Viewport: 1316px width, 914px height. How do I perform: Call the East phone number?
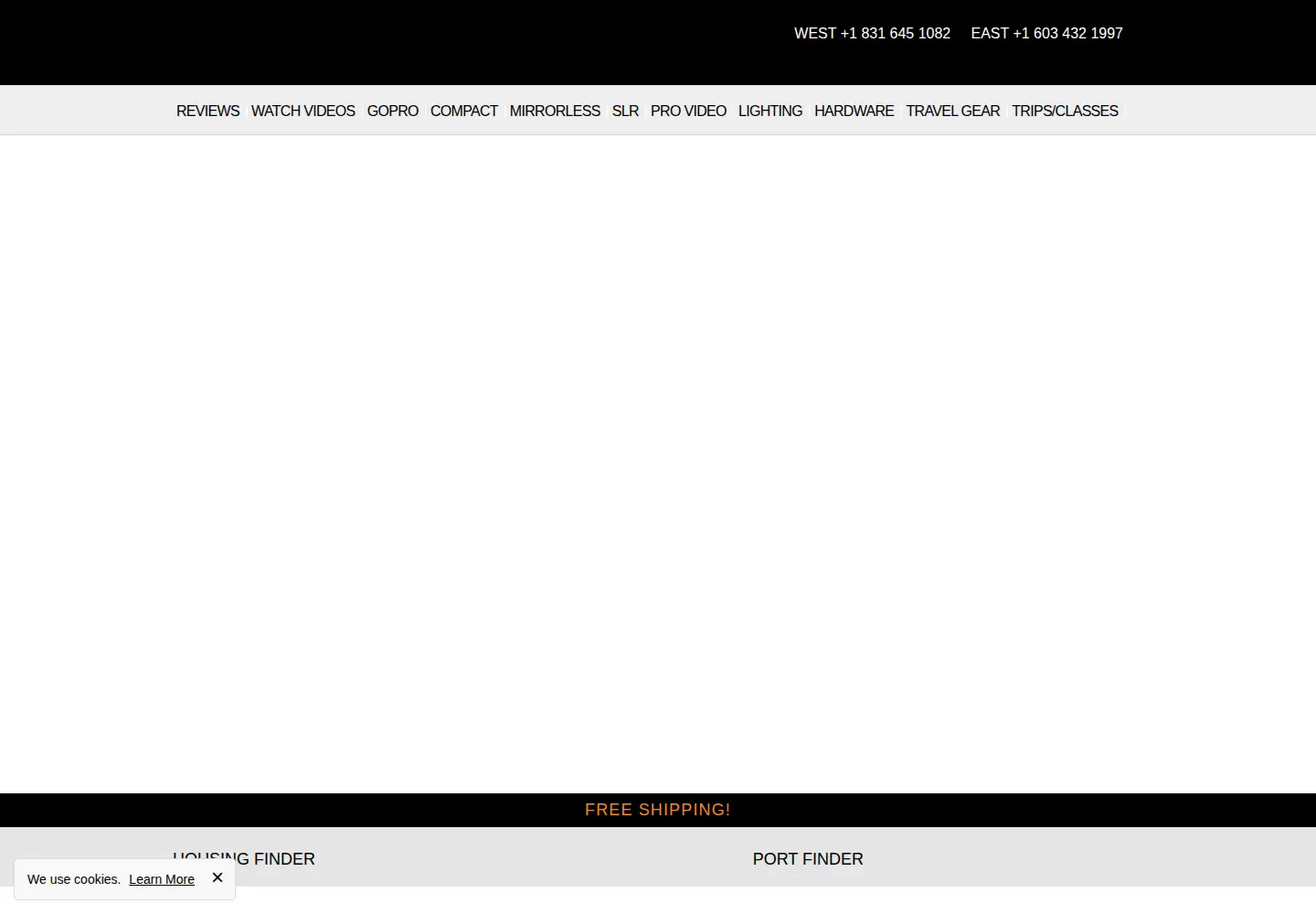click(1046, 33)
